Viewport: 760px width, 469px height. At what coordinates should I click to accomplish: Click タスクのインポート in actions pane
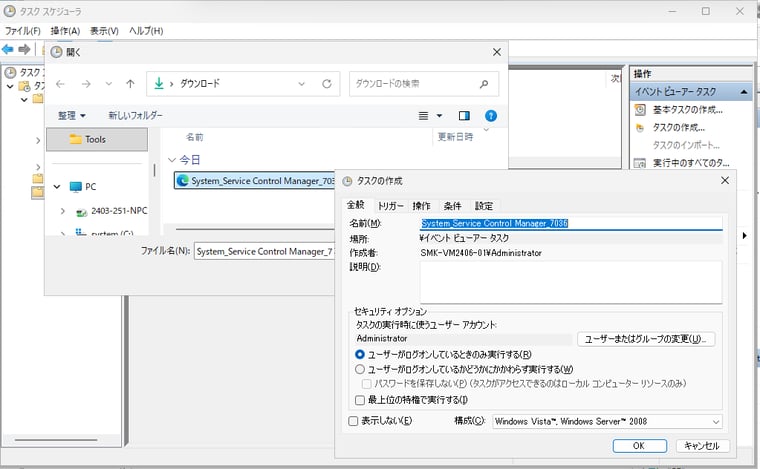pyautogui.click(x=686, y=145)
